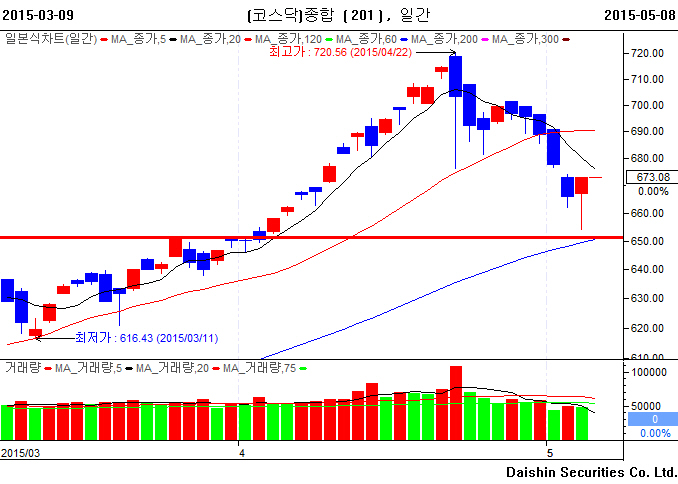Select the thick red horizontal line near 650
Image resolution: width=678 pixels, height=484 pixels.
[300, 238]
